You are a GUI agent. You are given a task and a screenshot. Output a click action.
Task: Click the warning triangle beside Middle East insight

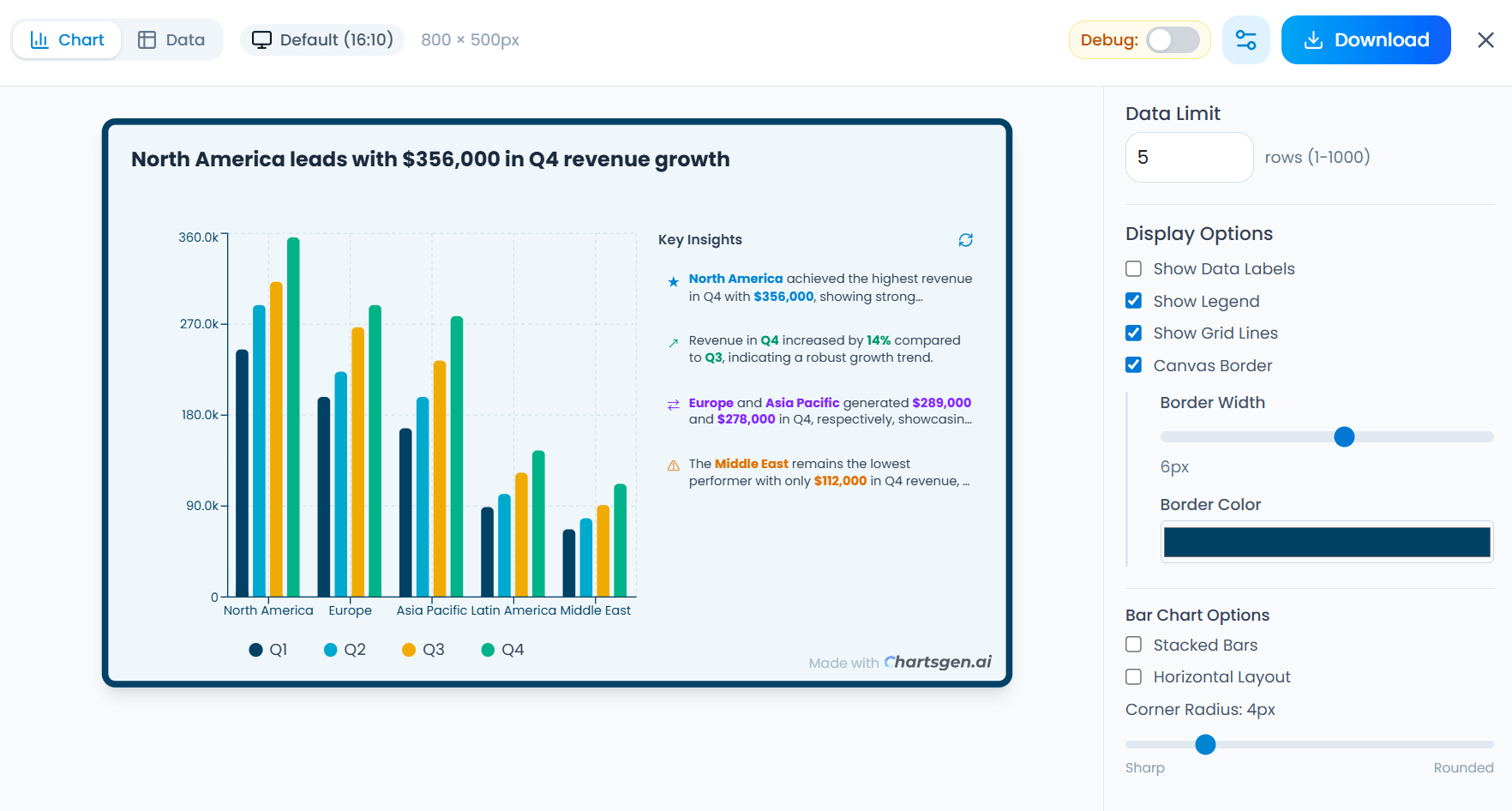pyautogui.click(x=673, y=466)
